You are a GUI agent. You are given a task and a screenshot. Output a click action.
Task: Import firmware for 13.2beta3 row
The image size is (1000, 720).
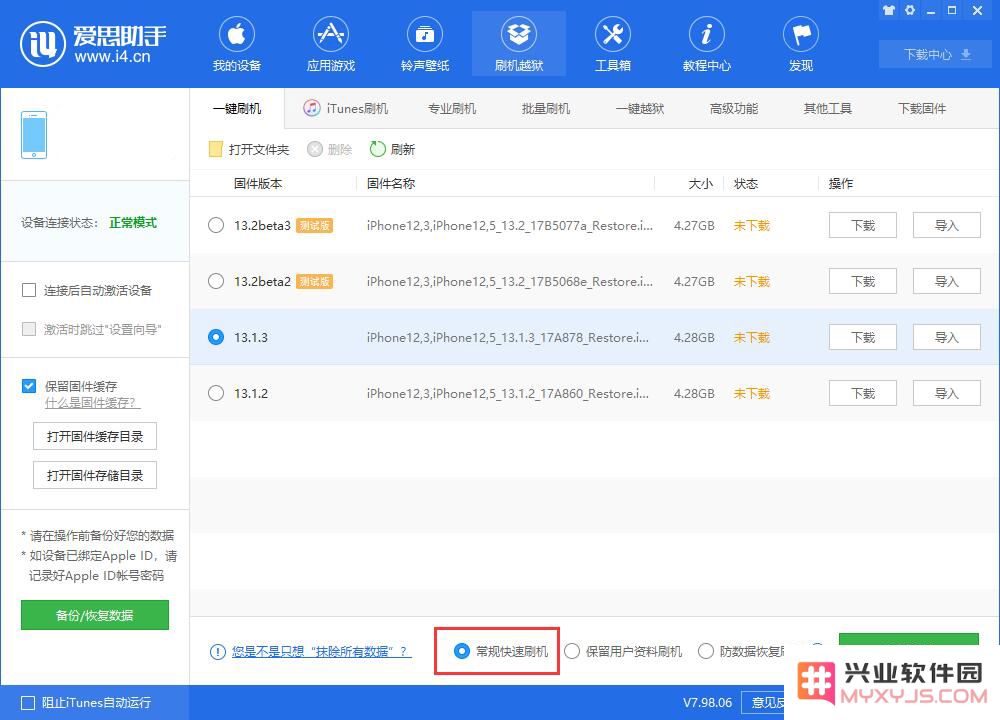(946, 225)
